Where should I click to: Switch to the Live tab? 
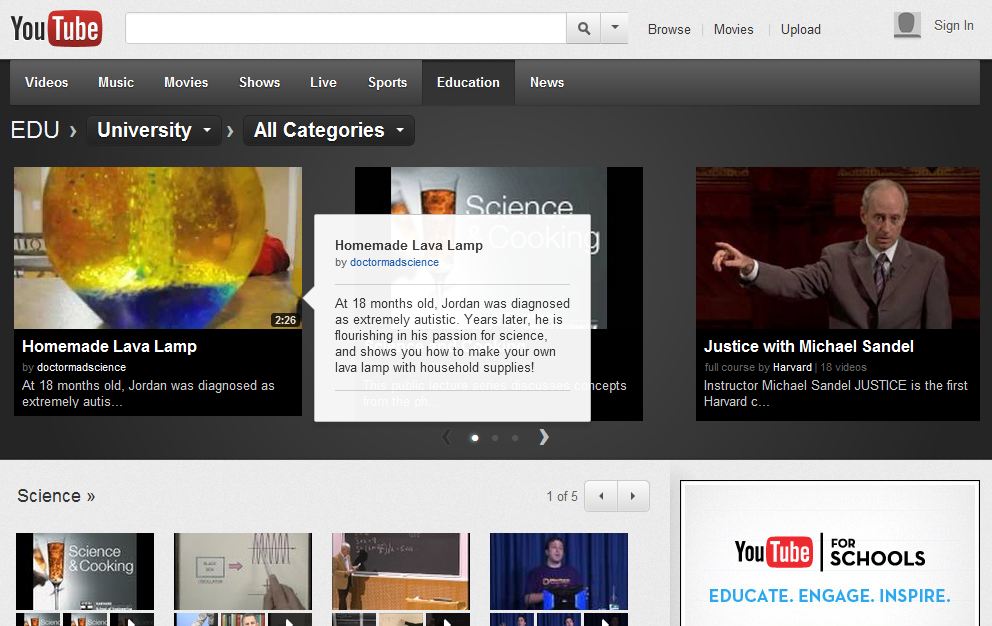[323, 82]
